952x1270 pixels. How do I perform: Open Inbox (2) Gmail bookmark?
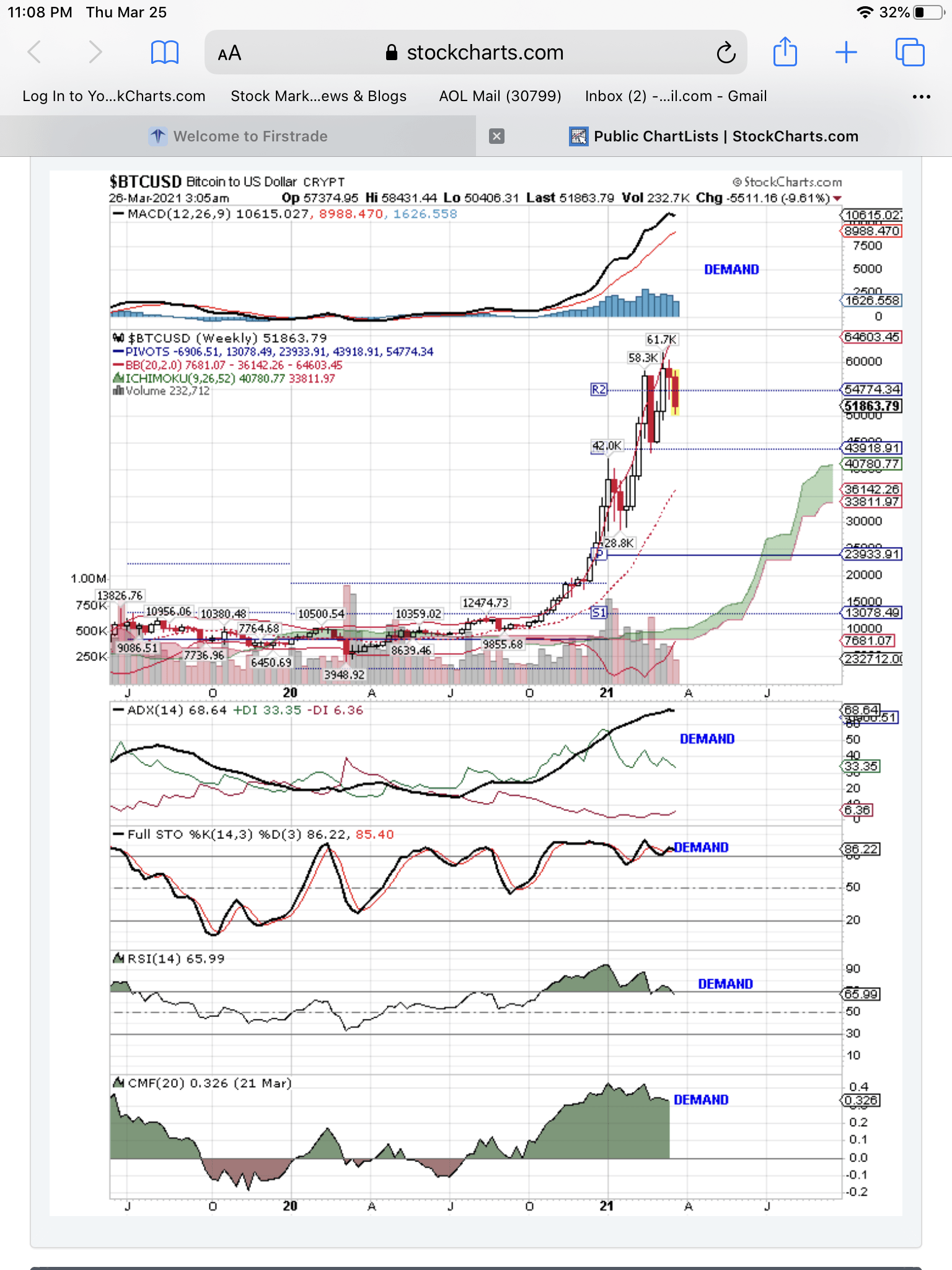point(676,96)
